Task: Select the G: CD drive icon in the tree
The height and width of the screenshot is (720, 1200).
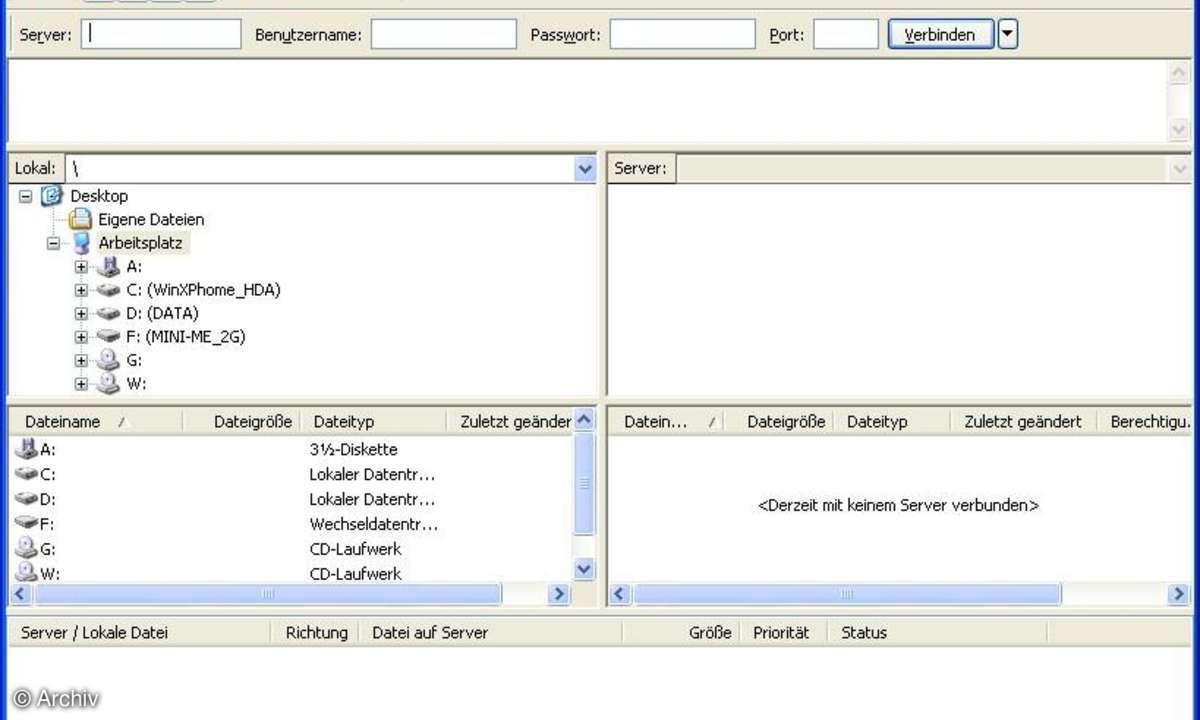Action: pyautogui.click(x=108, y=360)
